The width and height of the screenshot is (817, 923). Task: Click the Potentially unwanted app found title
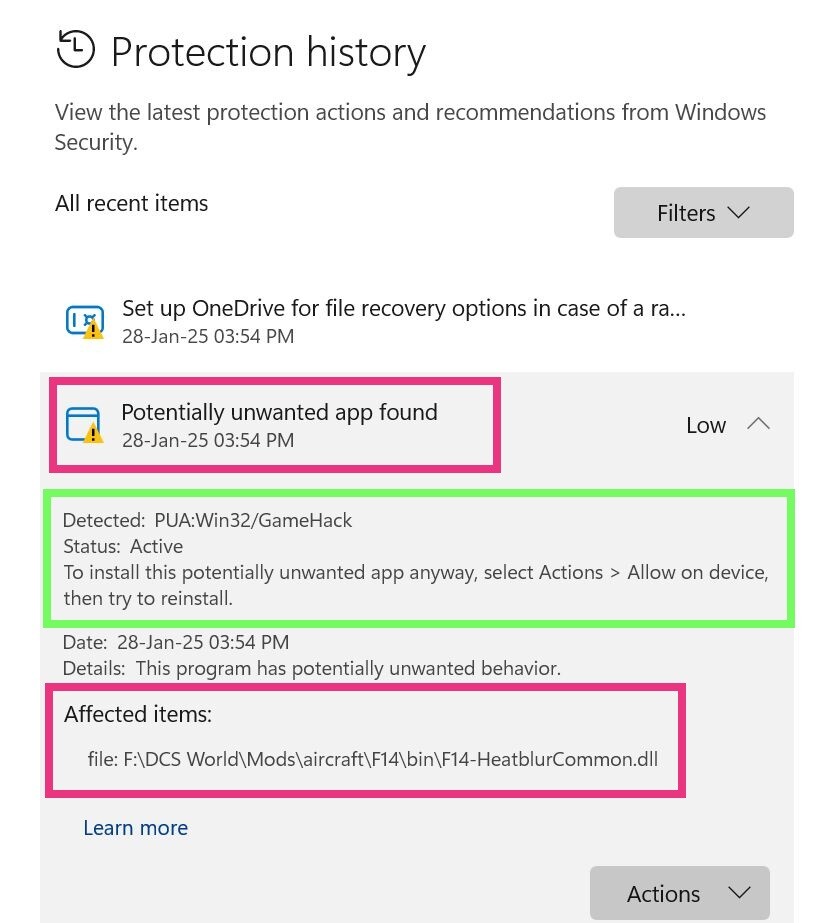[x=280, y=412]
